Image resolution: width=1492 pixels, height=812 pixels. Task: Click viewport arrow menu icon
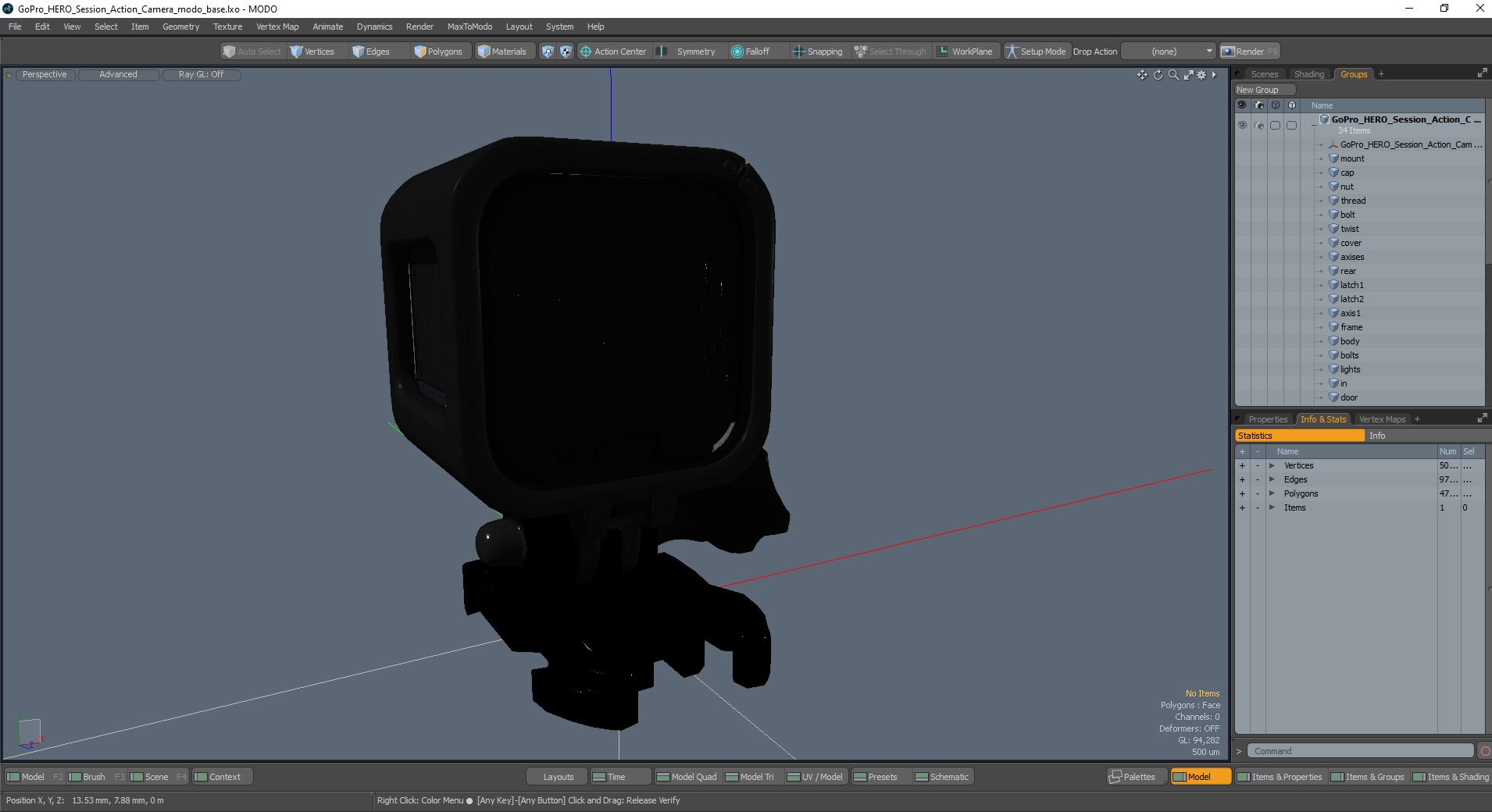pos(1214,75)
